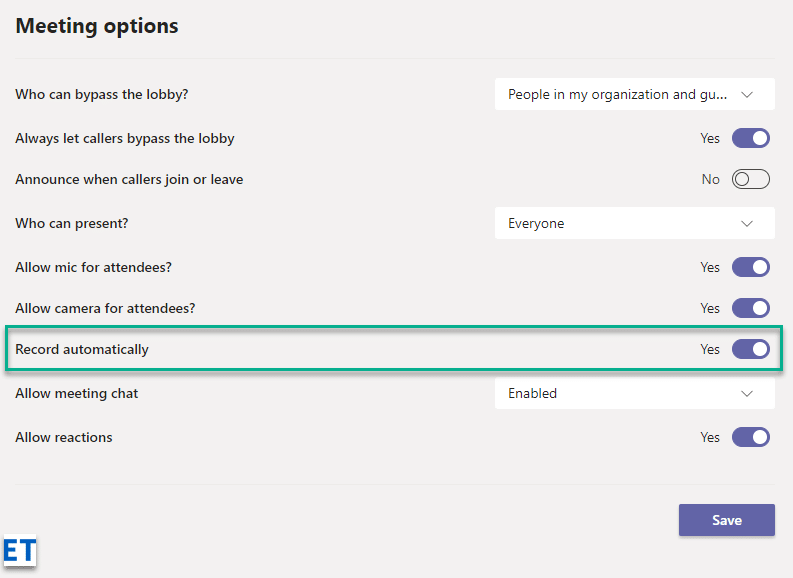This screenshot has height=578, width=793.
Task: Turn off always let callers bypass lobby
Action: [x=750, y=138]
